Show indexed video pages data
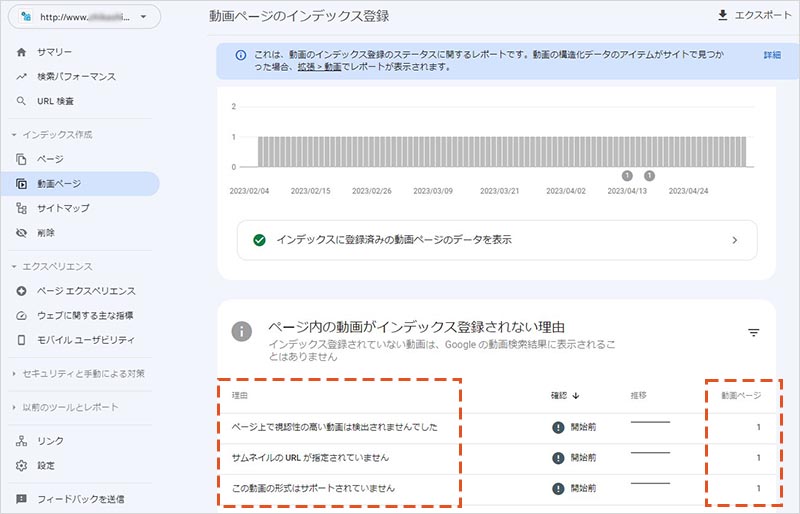Viewport: 800px width, 514px height. (496, 240)
